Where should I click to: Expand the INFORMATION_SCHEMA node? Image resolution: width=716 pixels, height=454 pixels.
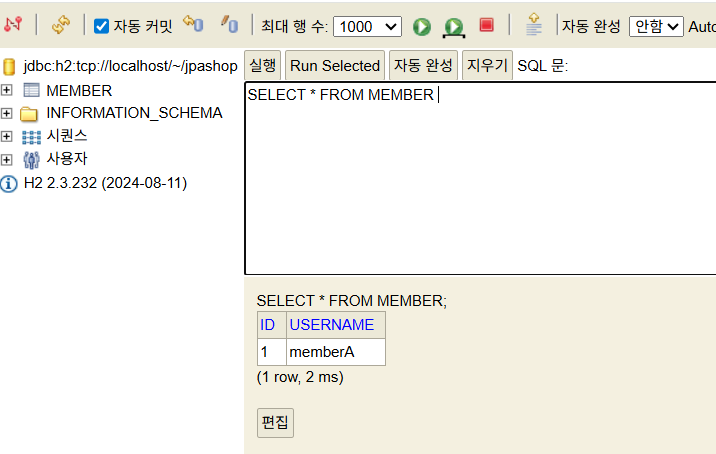click(7, 113)
